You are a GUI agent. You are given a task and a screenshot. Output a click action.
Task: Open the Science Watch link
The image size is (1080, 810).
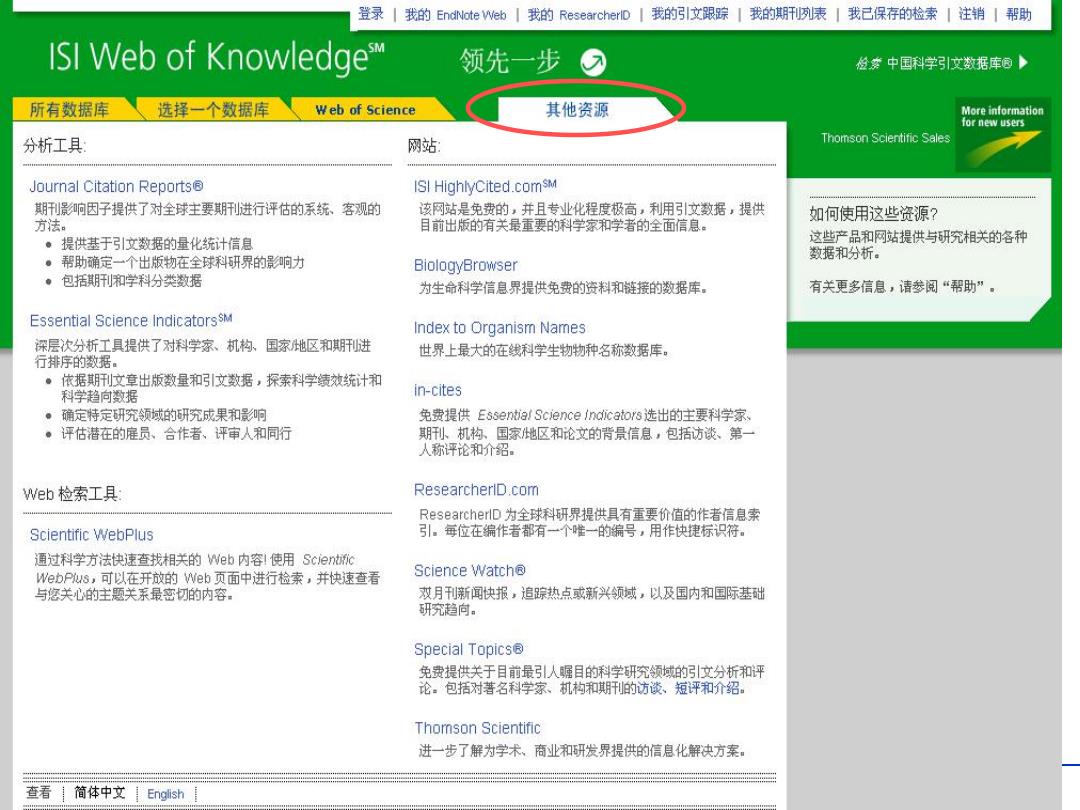[x=470, y=570]
